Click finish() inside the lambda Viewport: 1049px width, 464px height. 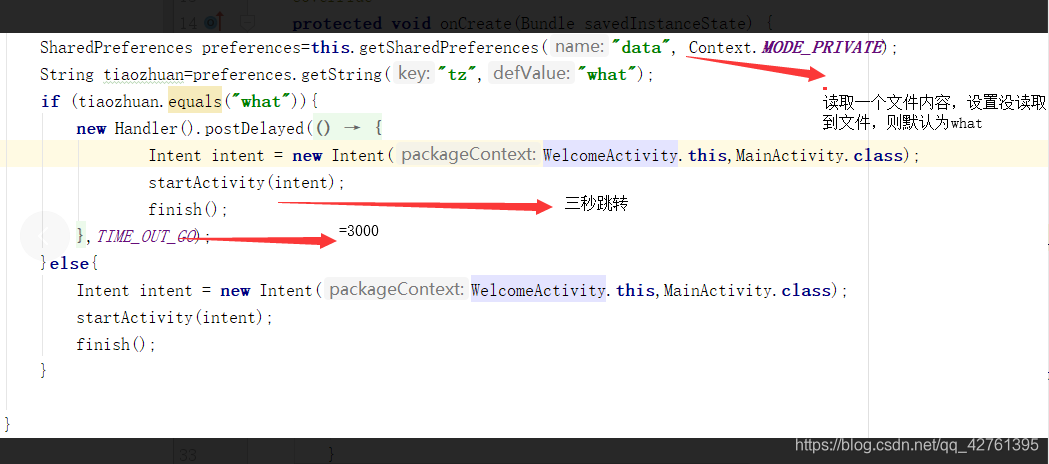(x=183, y=209)
